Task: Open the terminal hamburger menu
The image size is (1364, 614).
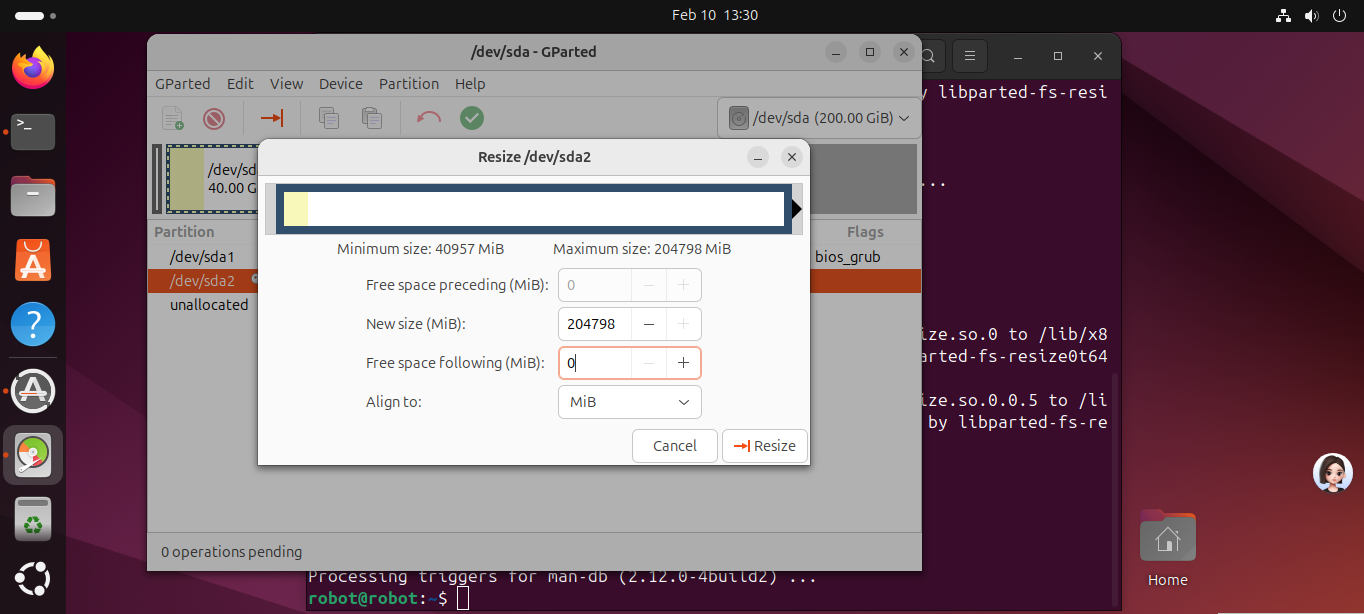Action: tap(970, 55)
